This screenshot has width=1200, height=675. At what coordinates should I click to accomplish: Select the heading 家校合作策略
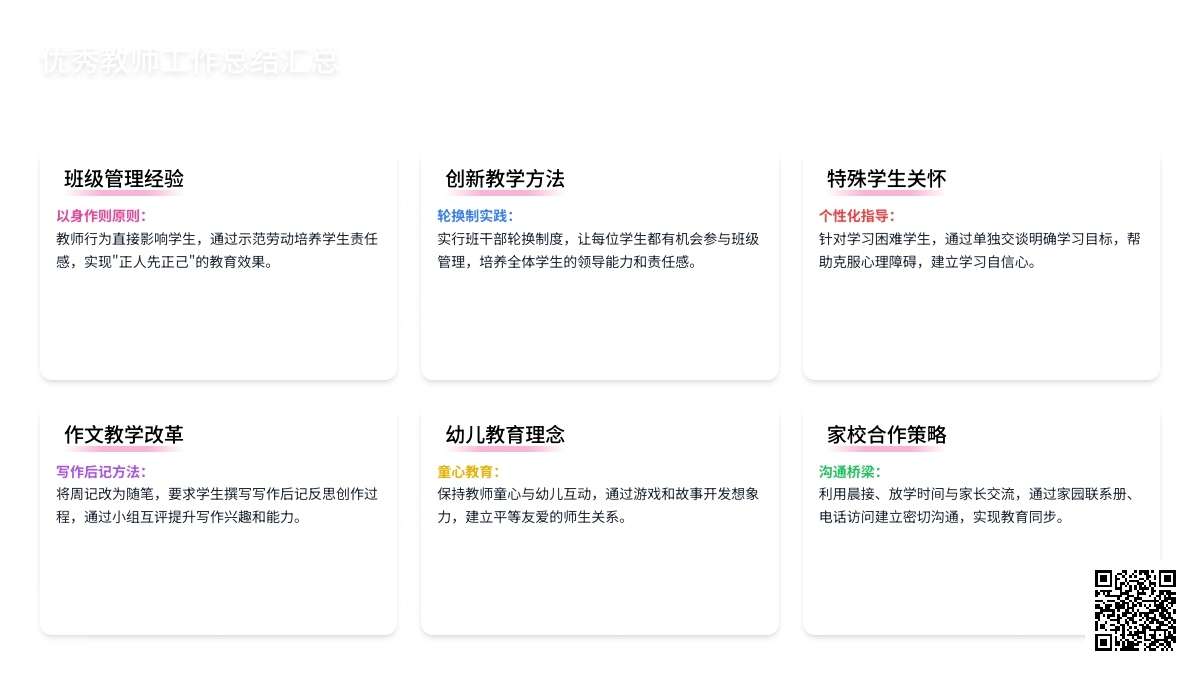(x=887, y=435)
